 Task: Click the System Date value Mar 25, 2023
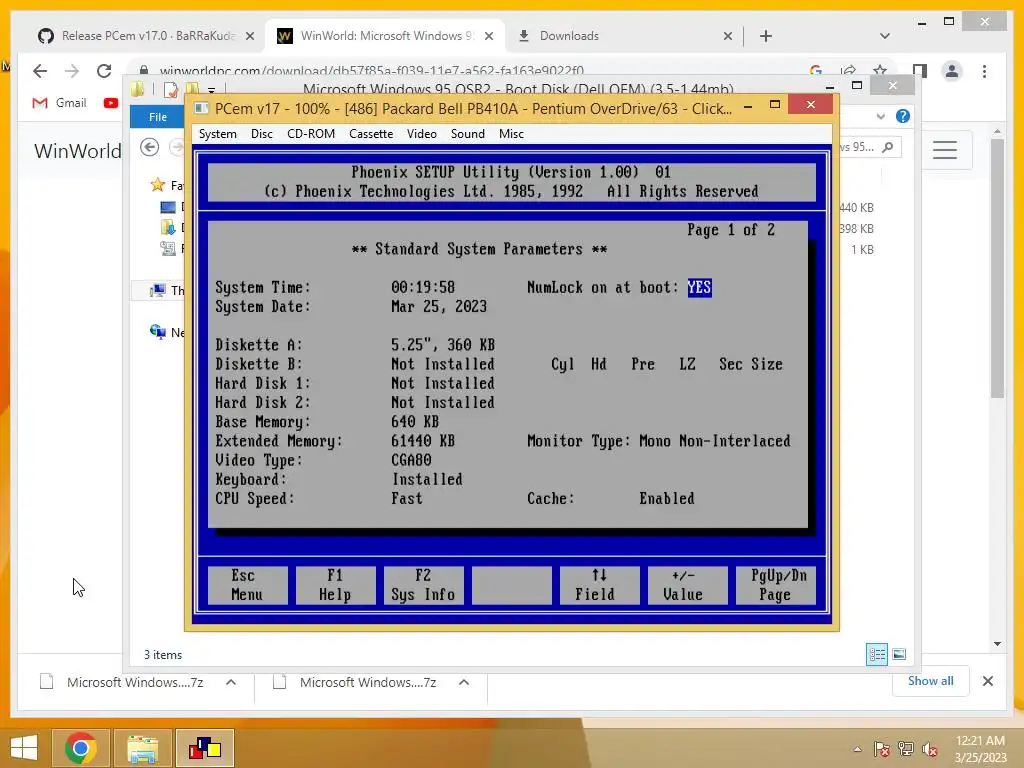click(439, 307)
